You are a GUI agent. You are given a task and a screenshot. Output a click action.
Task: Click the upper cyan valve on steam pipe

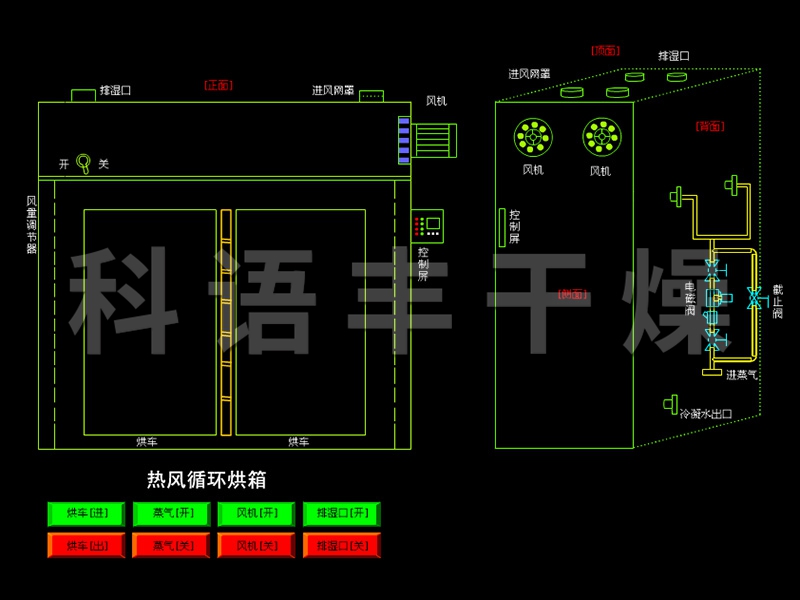(x=713, y=270)
